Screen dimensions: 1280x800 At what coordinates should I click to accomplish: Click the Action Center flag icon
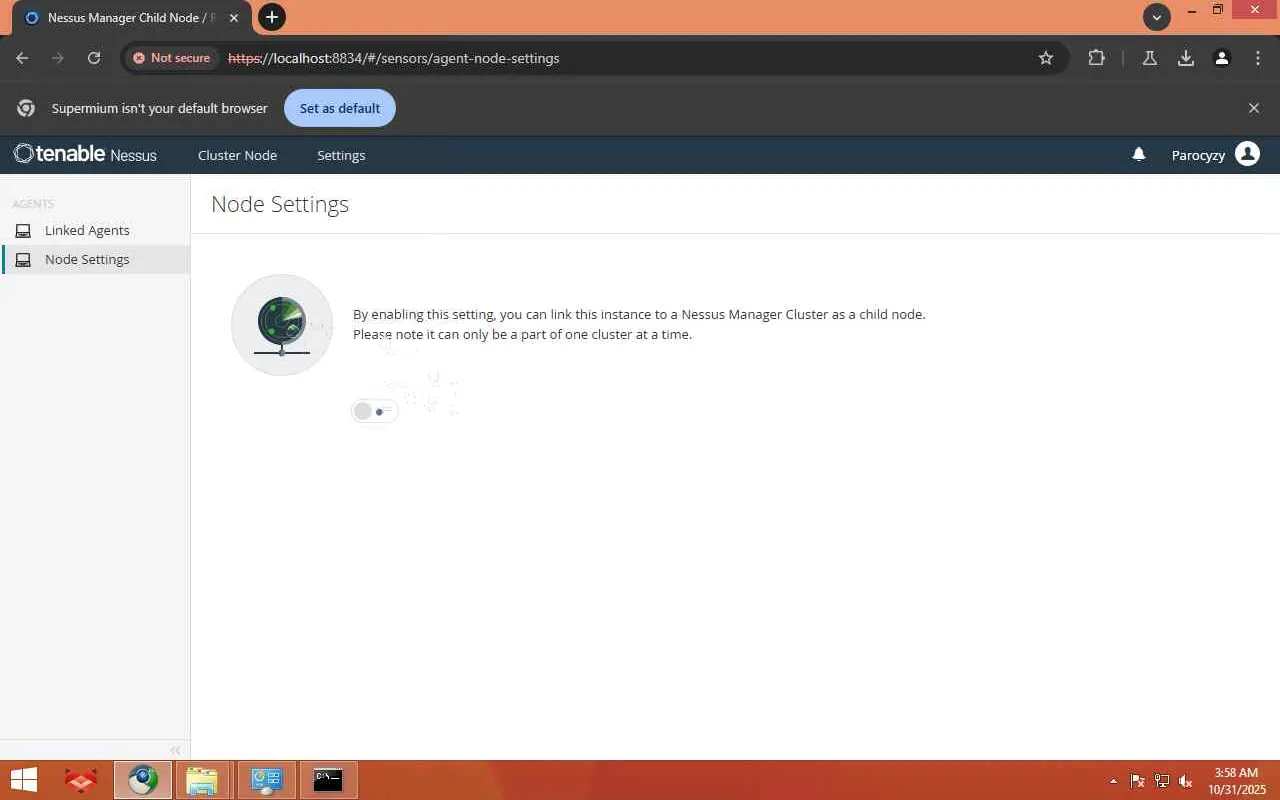point(1138,781)
